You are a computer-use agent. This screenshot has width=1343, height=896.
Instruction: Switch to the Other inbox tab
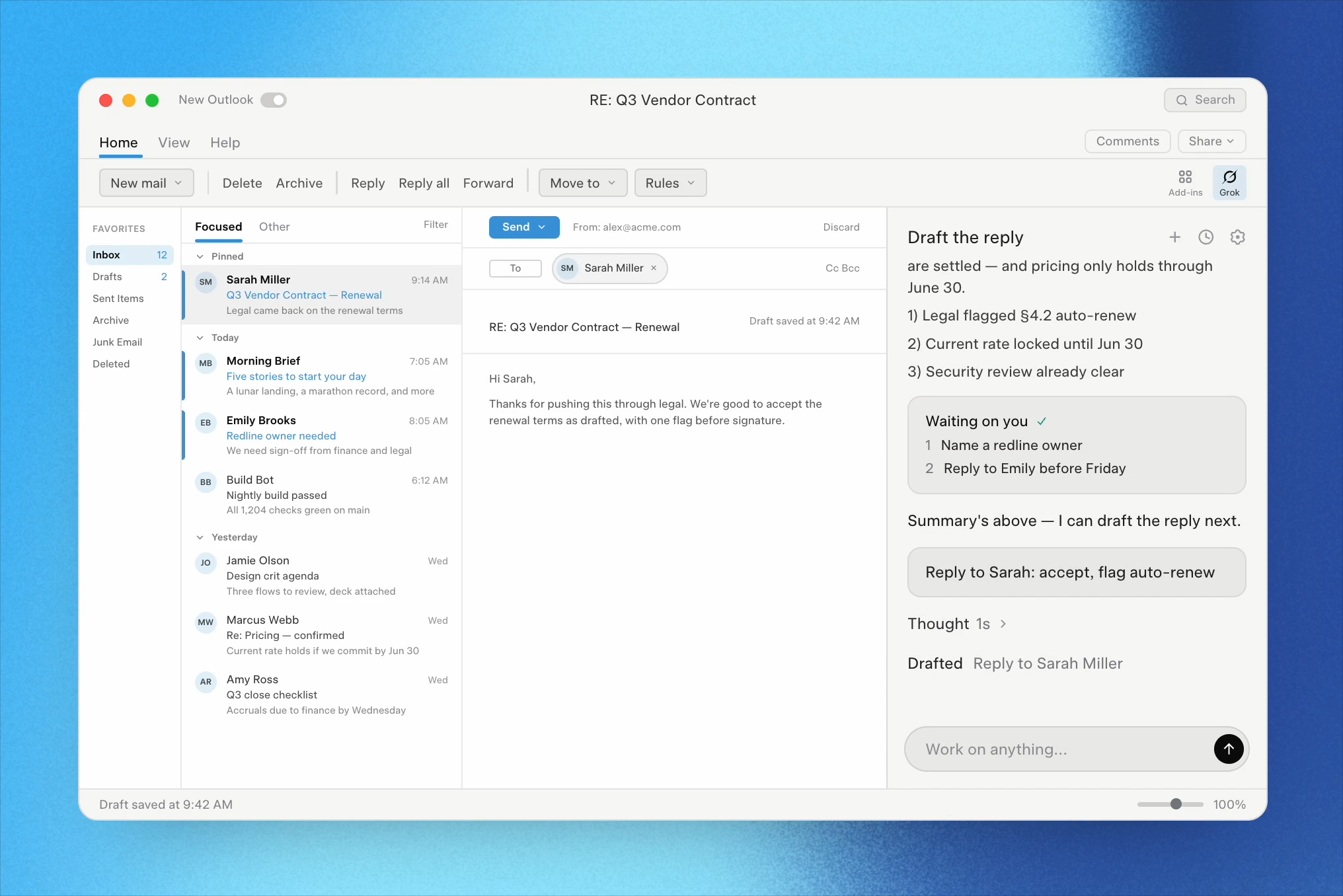(274, 227)
